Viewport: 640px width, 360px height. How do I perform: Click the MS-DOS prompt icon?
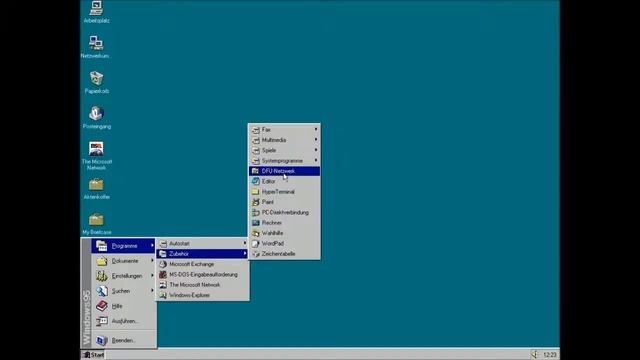pyautogui.click(x=163, y=274)
